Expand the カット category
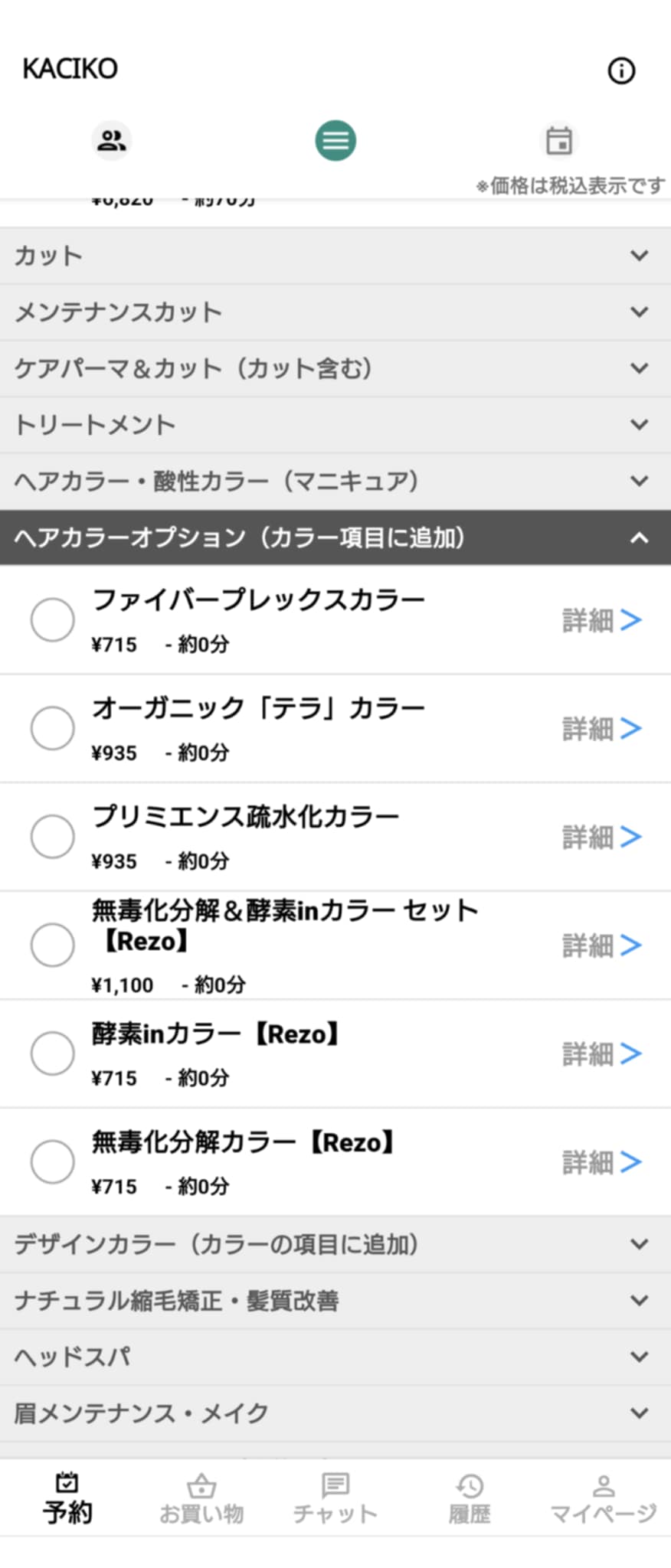 pyautogui.click(x=335, y=256)
